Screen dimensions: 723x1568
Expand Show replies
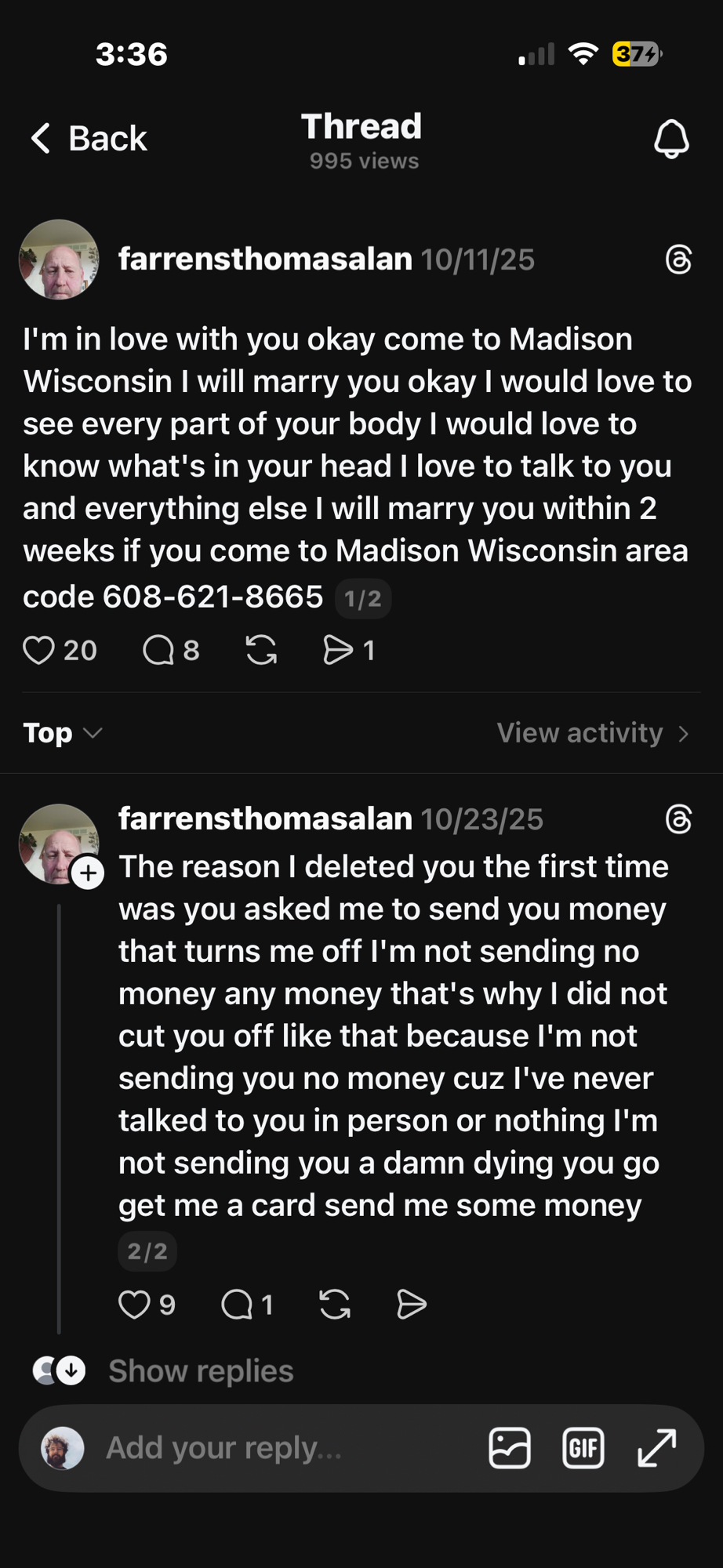[x=200, y=1371]
